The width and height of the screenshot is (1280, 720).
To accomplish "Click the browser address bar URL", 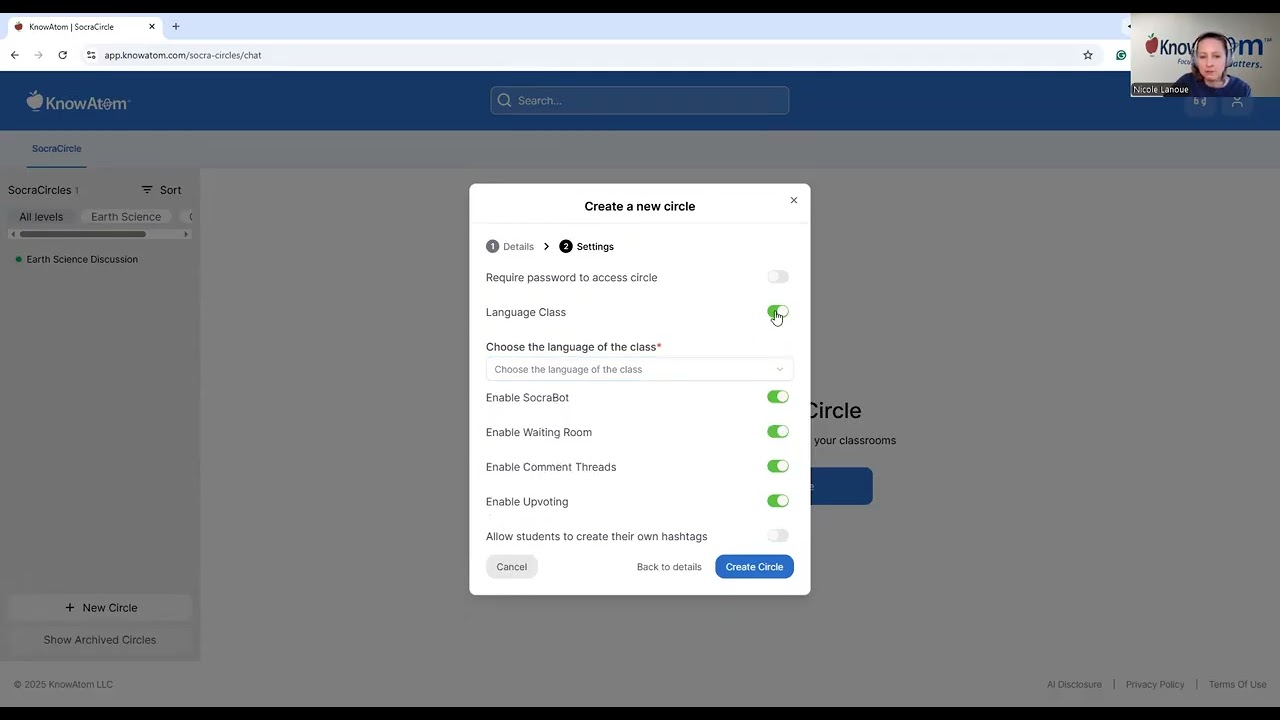I will (183, 55).
